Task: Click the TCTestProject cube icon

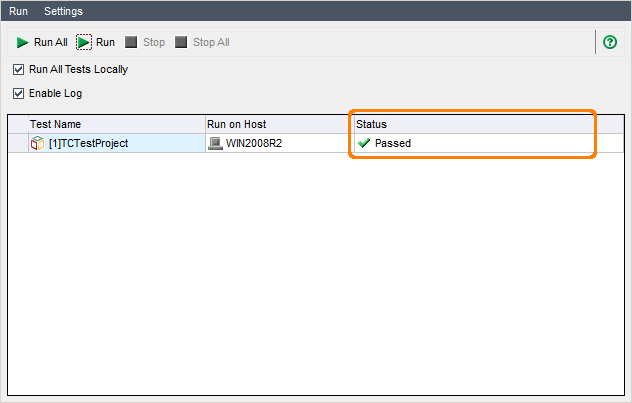Action: point(37,143)
